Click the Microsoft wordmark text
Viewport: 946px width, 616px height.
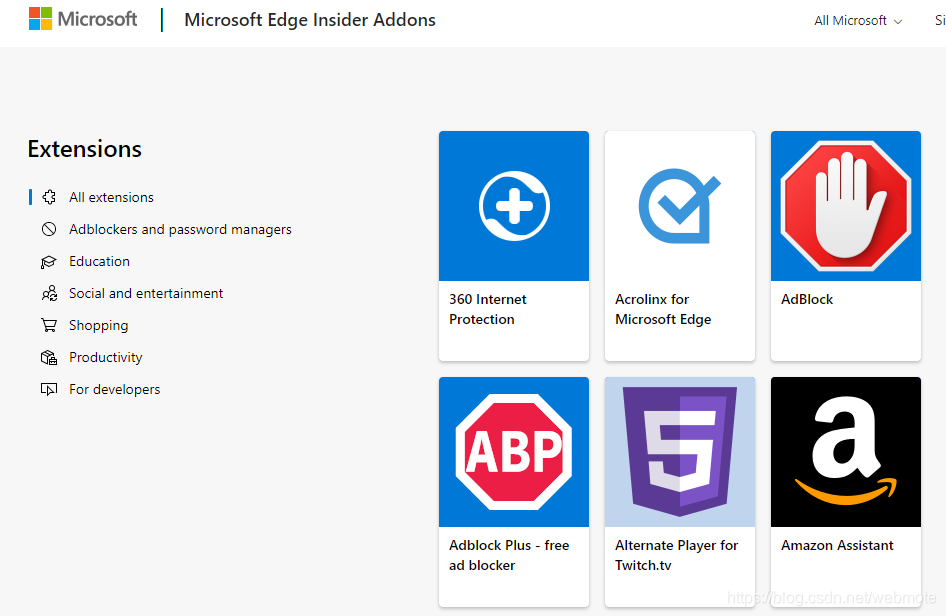point(97,19)
